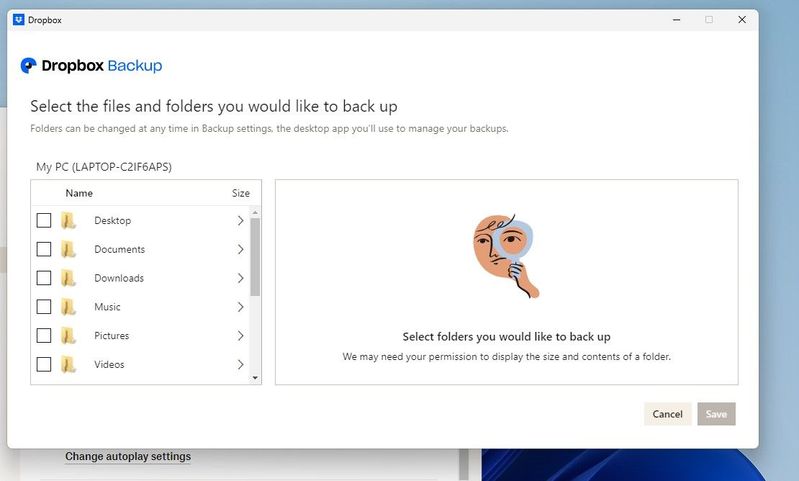The width and height of the screenshot is (799, 481).
Task: Check the Desktop folder checkbox
Action: click(x=44, y=221)
